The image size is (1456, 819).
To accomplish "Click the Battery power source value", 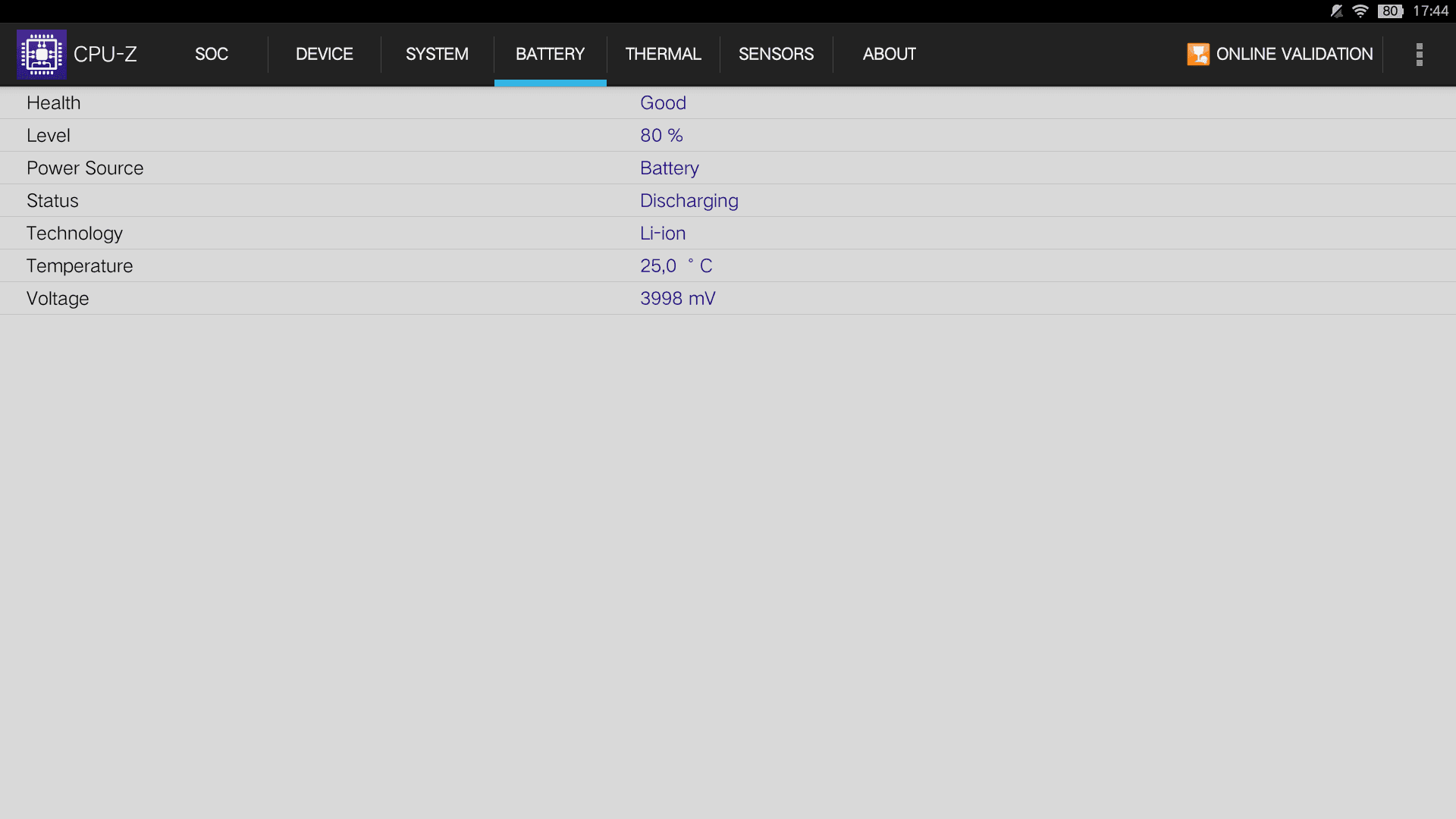I will (670, 168).
